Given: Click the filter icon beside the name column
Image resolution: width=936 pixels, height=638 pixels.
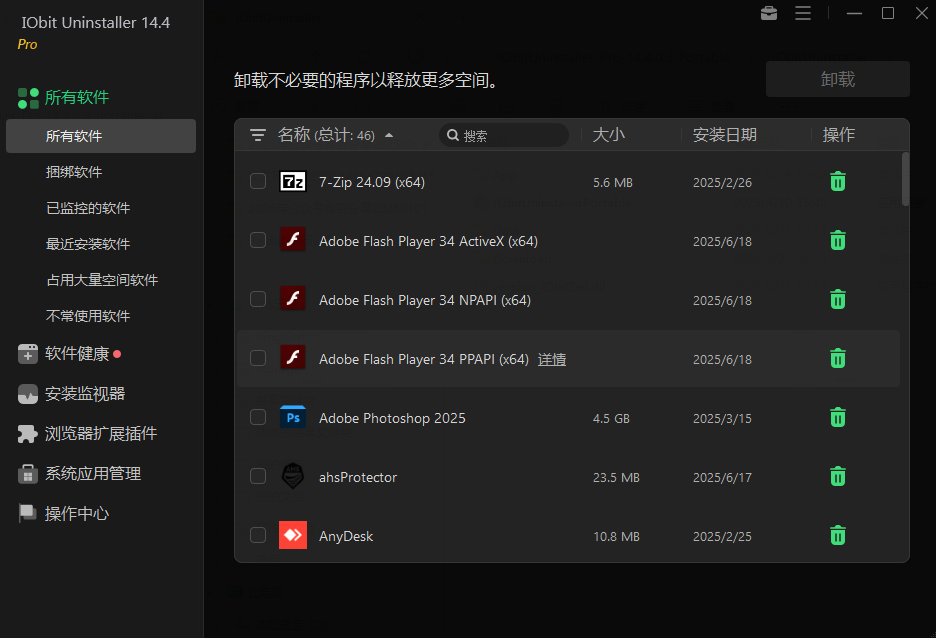Looking at the screenshot, I should point(258,135).
